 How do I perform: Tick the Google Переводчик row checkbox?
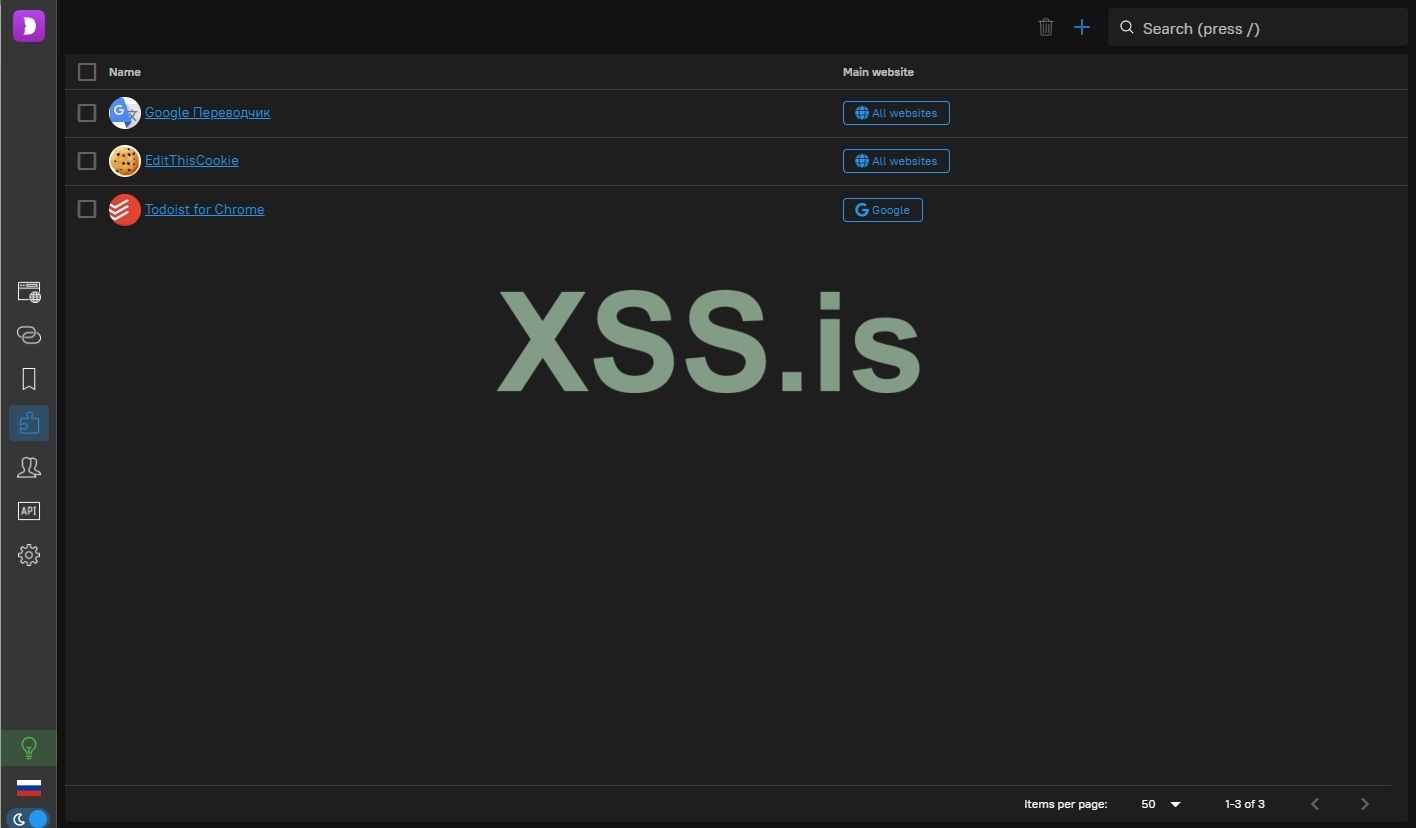[x=87, y=113]
